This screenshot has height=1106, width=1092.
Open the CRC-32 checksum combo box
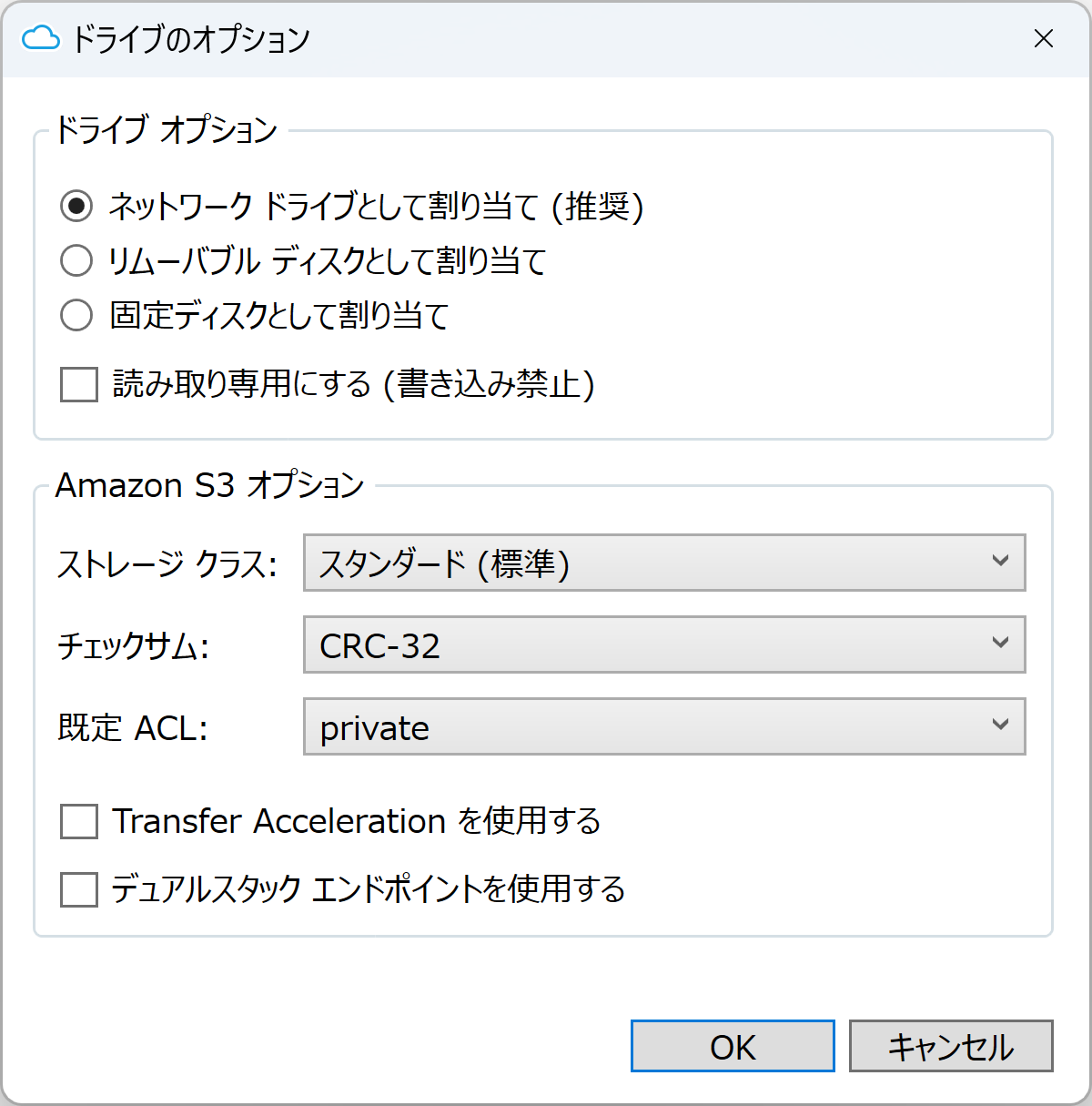click(x=664, y=644)
